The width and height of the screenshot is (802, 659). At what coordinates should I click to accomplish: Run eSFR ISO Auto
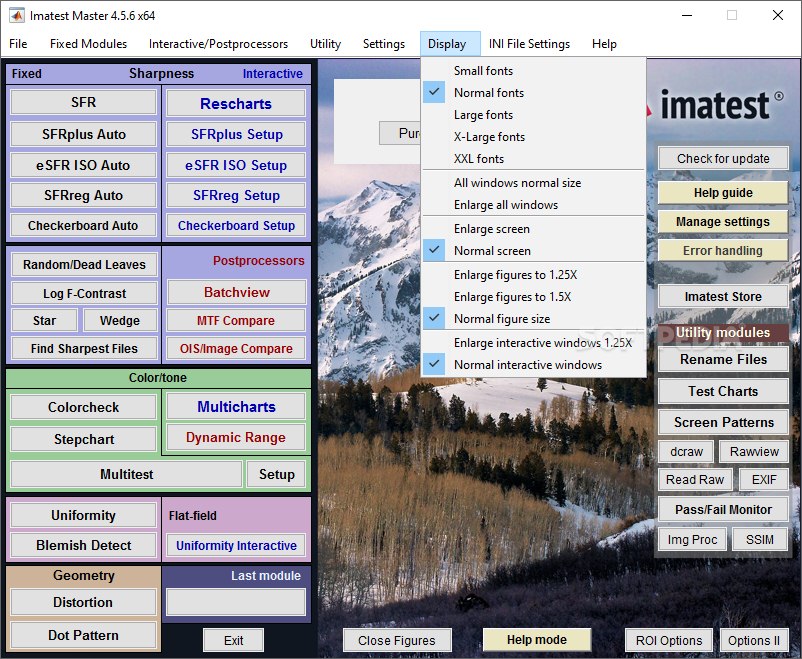(83, 165)
